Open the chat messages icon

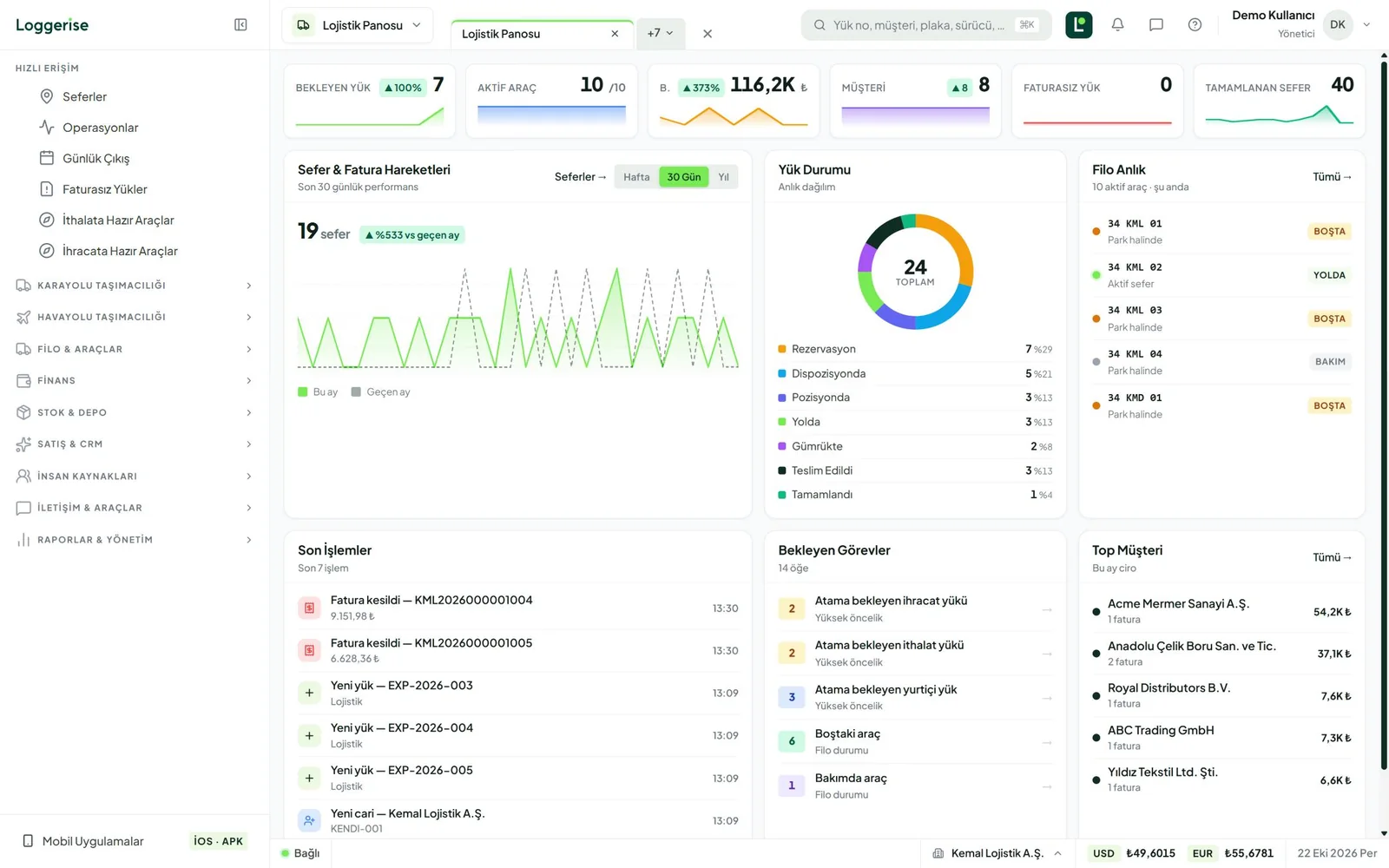tap(1156, 25)
